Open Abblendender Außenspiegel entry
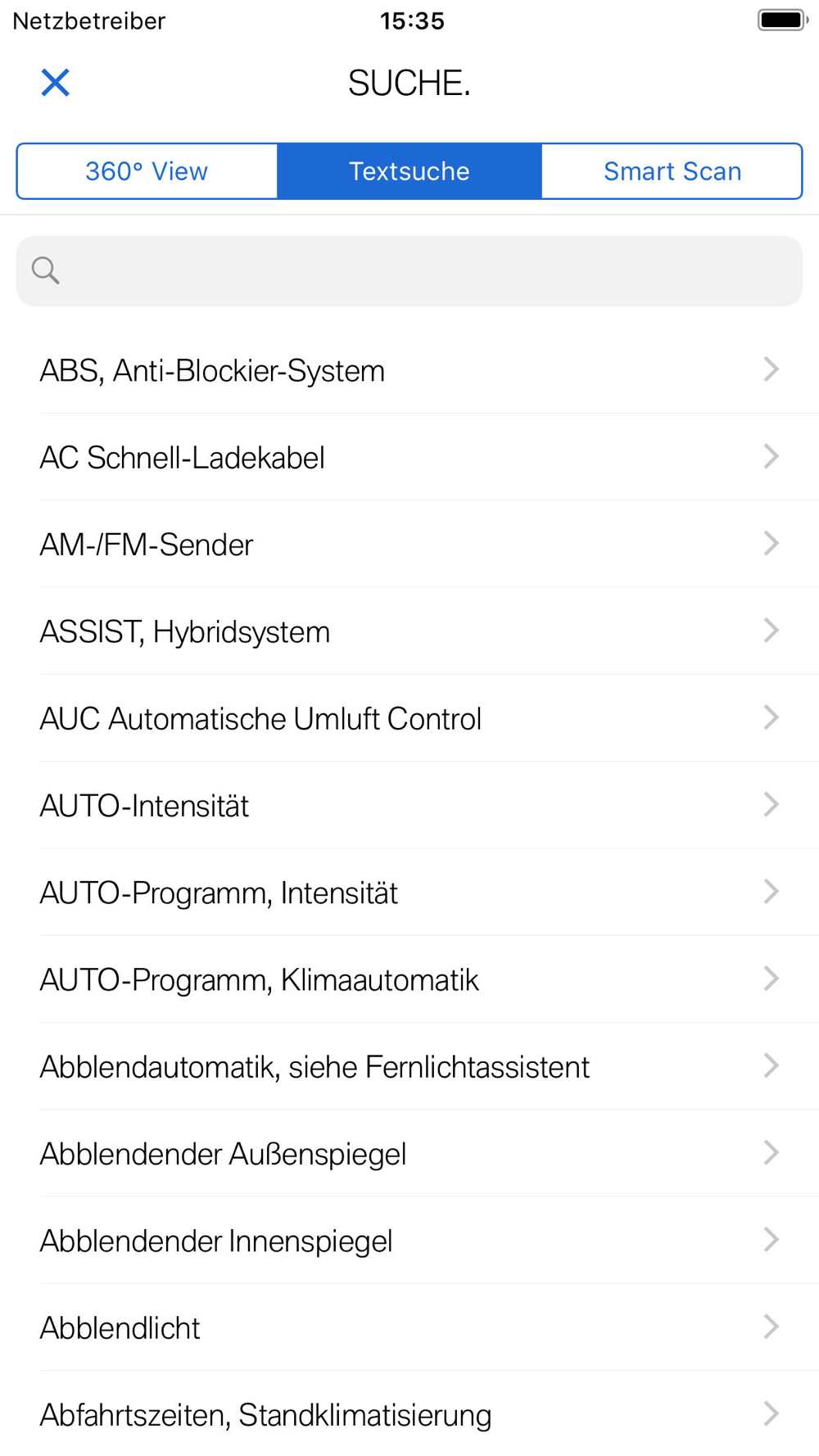Viewport: 819px width, 1456px height. coord(409,1153)
